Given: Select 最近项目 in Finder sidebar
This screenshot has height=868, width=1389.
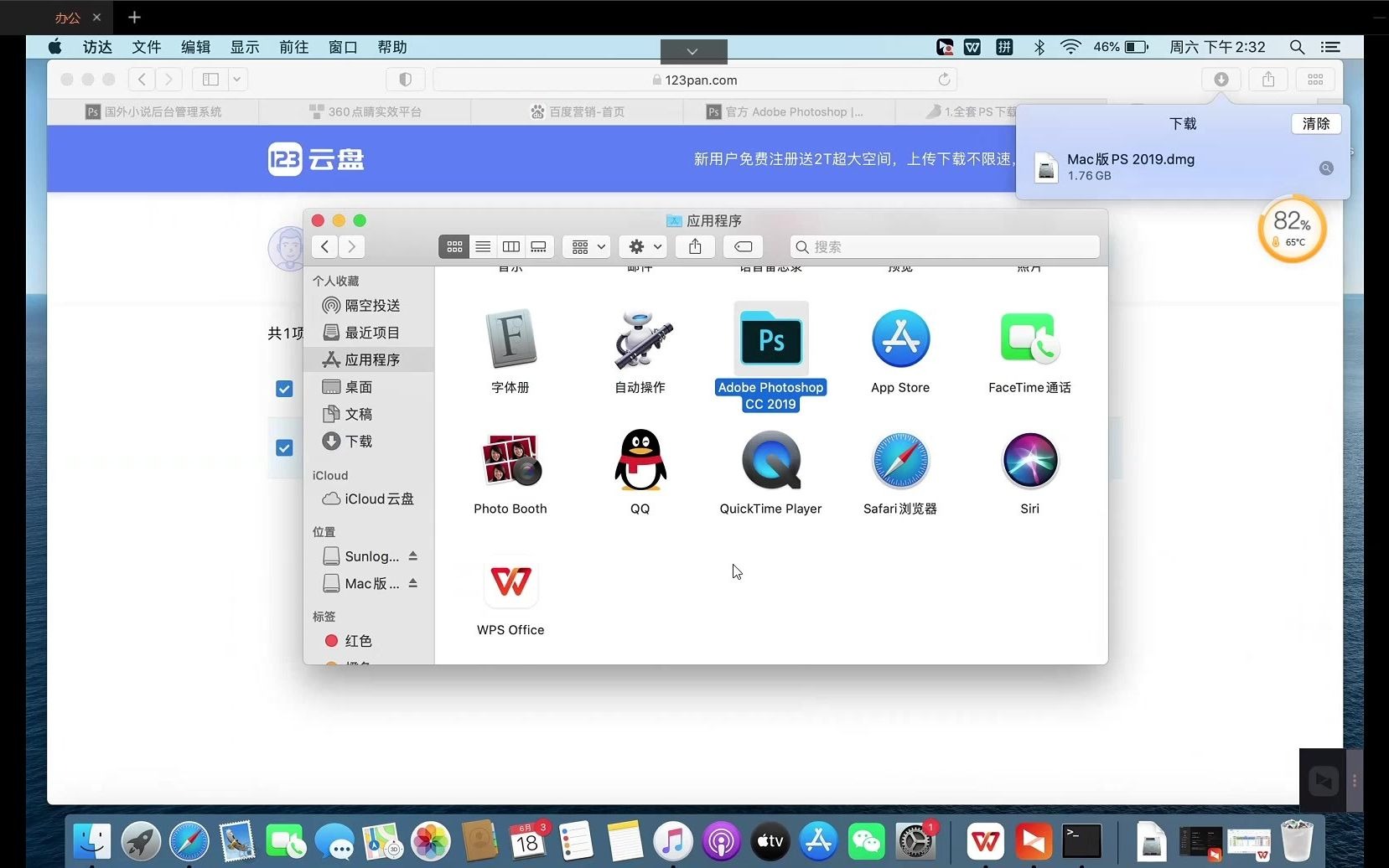Looking at the screenshot, I should click(x=370, y=333).
